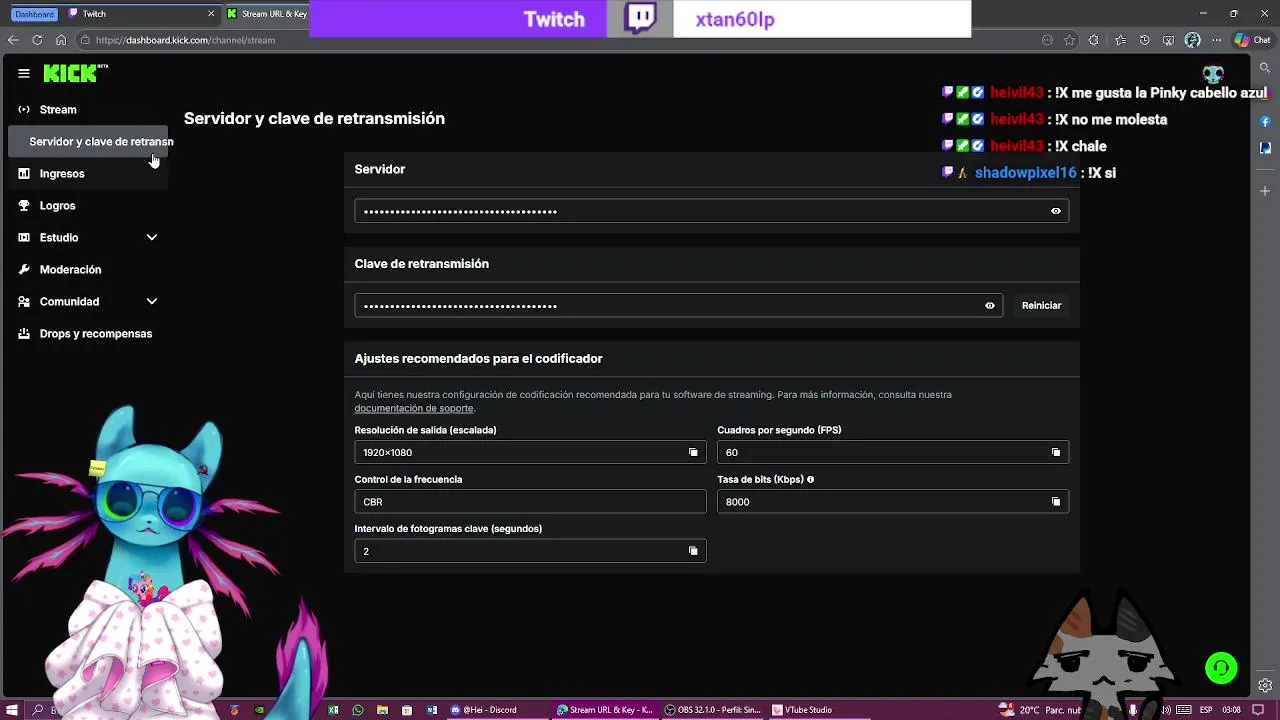Open the green support headset chat button
Screen dimensions: 1280x720
tap(1221, 667)
